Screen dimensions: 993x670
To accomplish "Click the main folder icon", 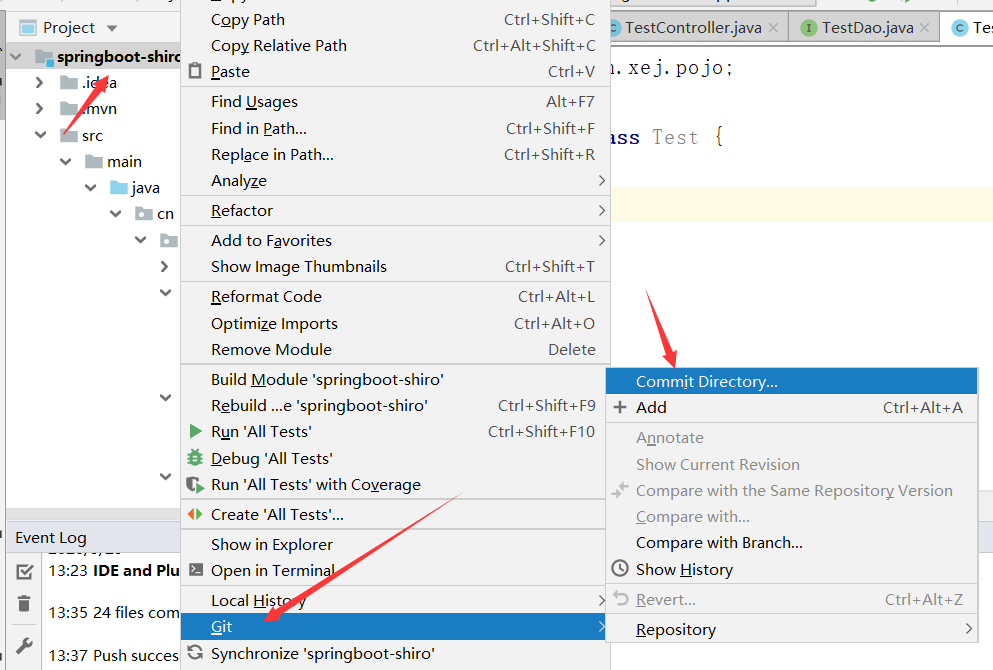I will click(x=94, y=161).
